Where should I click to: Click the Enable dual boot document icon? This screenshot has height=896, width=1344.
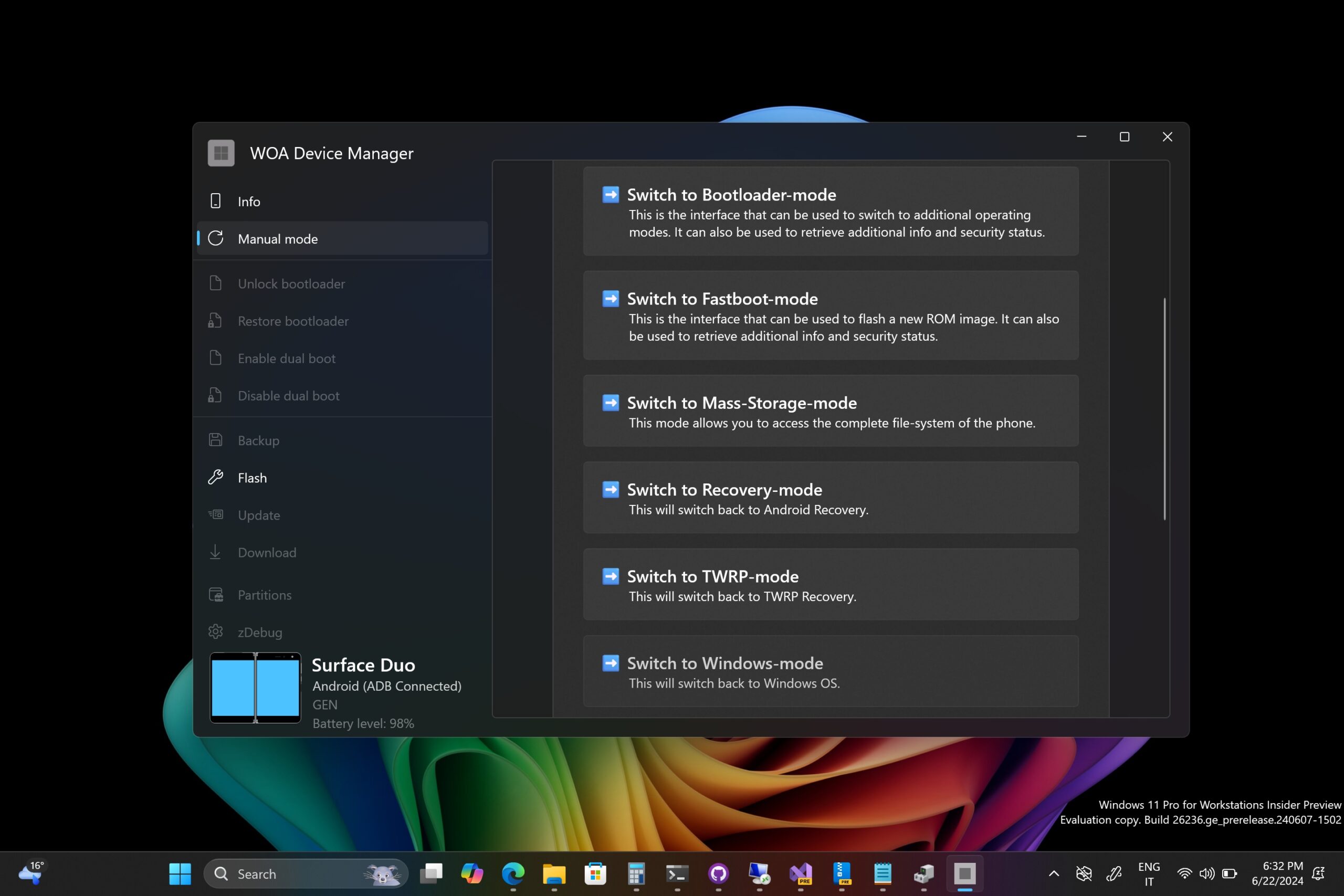[x=215, y=357]
